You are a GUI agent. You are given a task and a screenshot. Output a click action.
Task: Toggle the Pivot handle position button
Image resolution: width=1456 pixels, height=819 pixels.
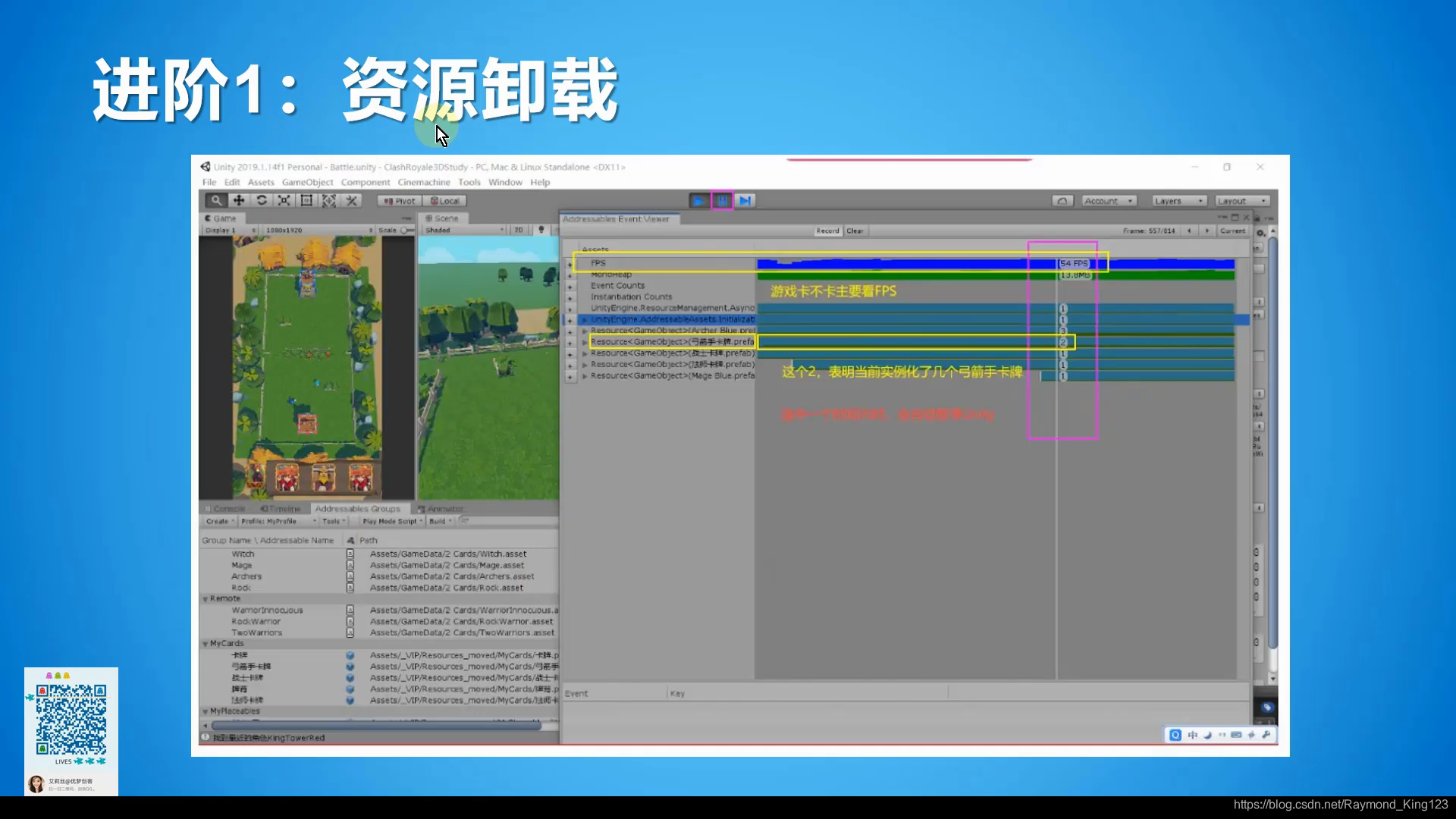click(400, 201)
